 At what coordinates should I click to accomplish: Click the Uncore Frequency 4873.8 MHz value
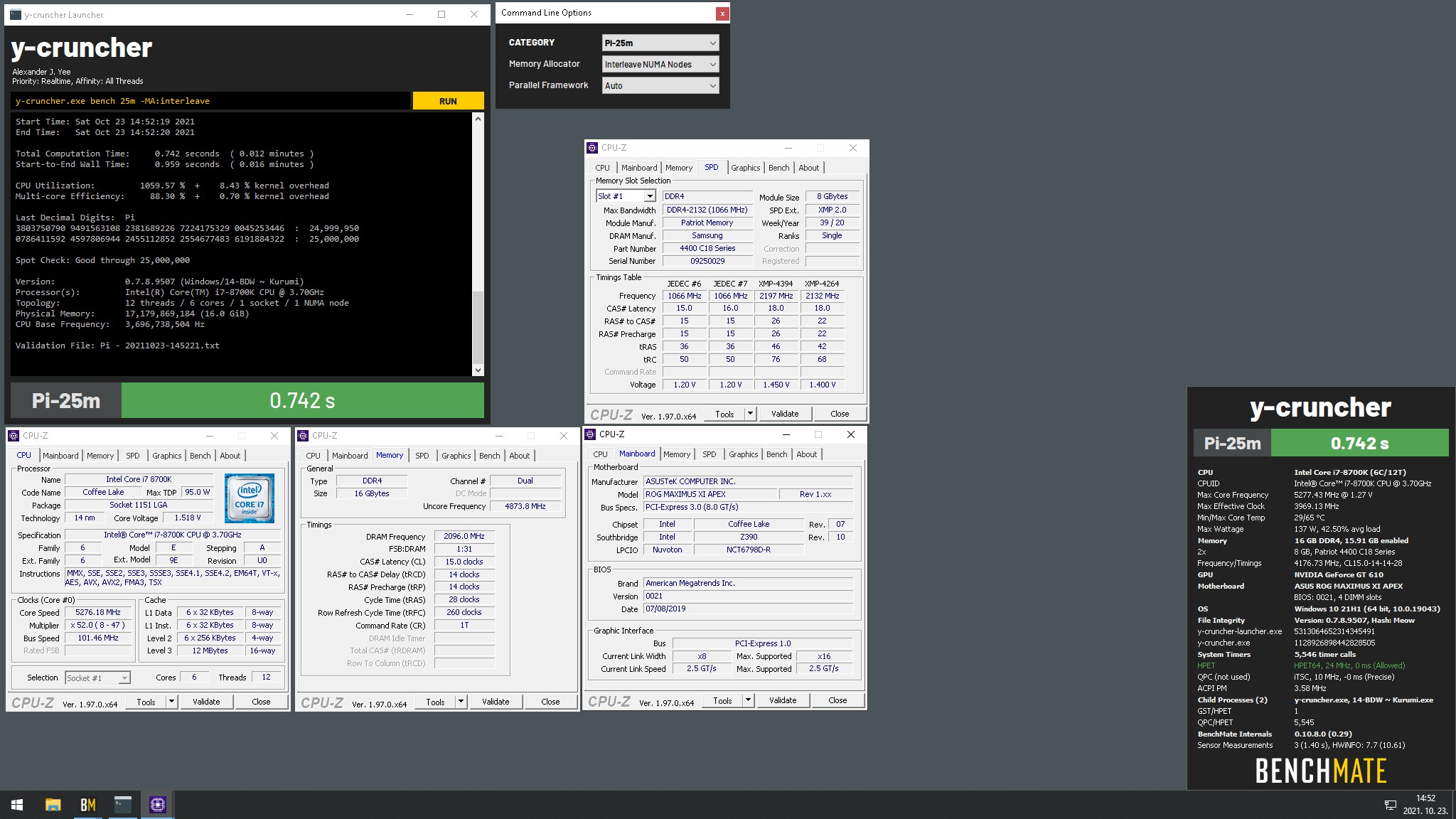click(x=525, y=506)
